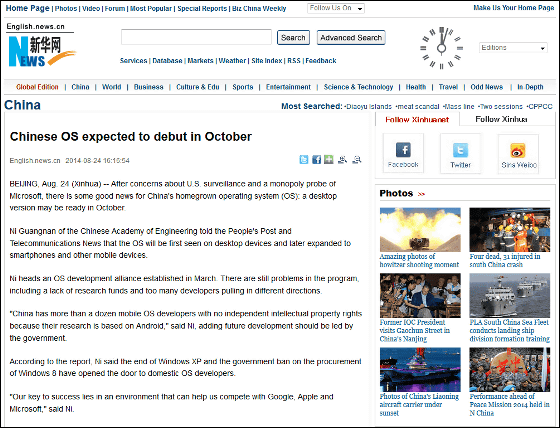The image size is (560, 428).
Task: Open the Site Index link
Action: click(267, 61)
